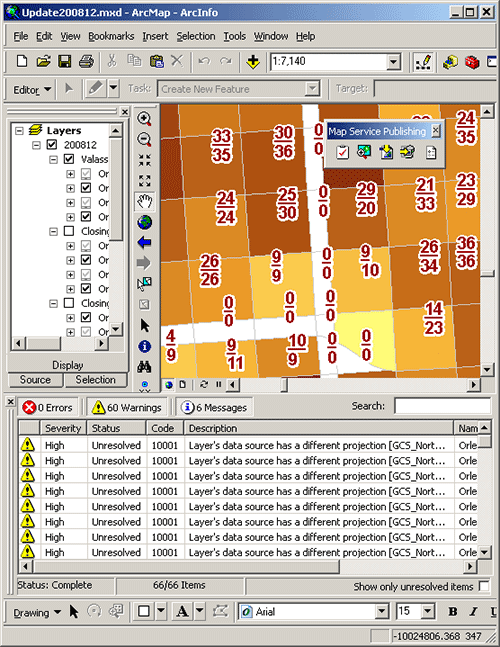Open the red ArcToolbox icon
The width and height of the screenshot is (500, 647).
tap(472, 62)
